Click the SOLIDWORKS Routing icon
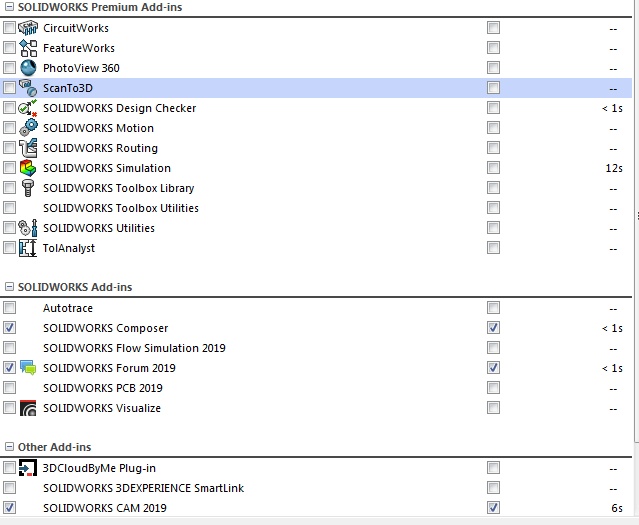This screenshot has width=639, height=525. click(28, 148)
